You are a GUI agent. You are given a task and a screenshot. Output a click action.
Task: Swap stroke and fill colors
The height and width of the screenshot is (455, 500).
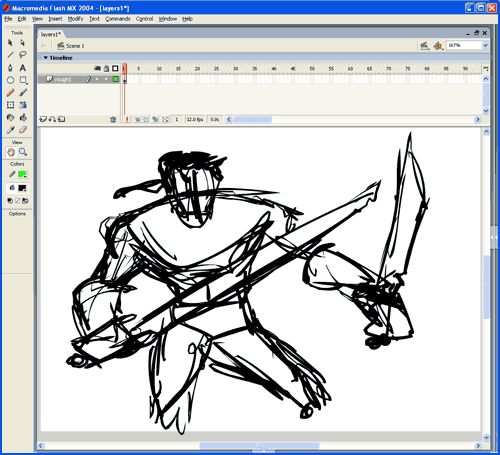pyautogui.click(x=25, y=201)
